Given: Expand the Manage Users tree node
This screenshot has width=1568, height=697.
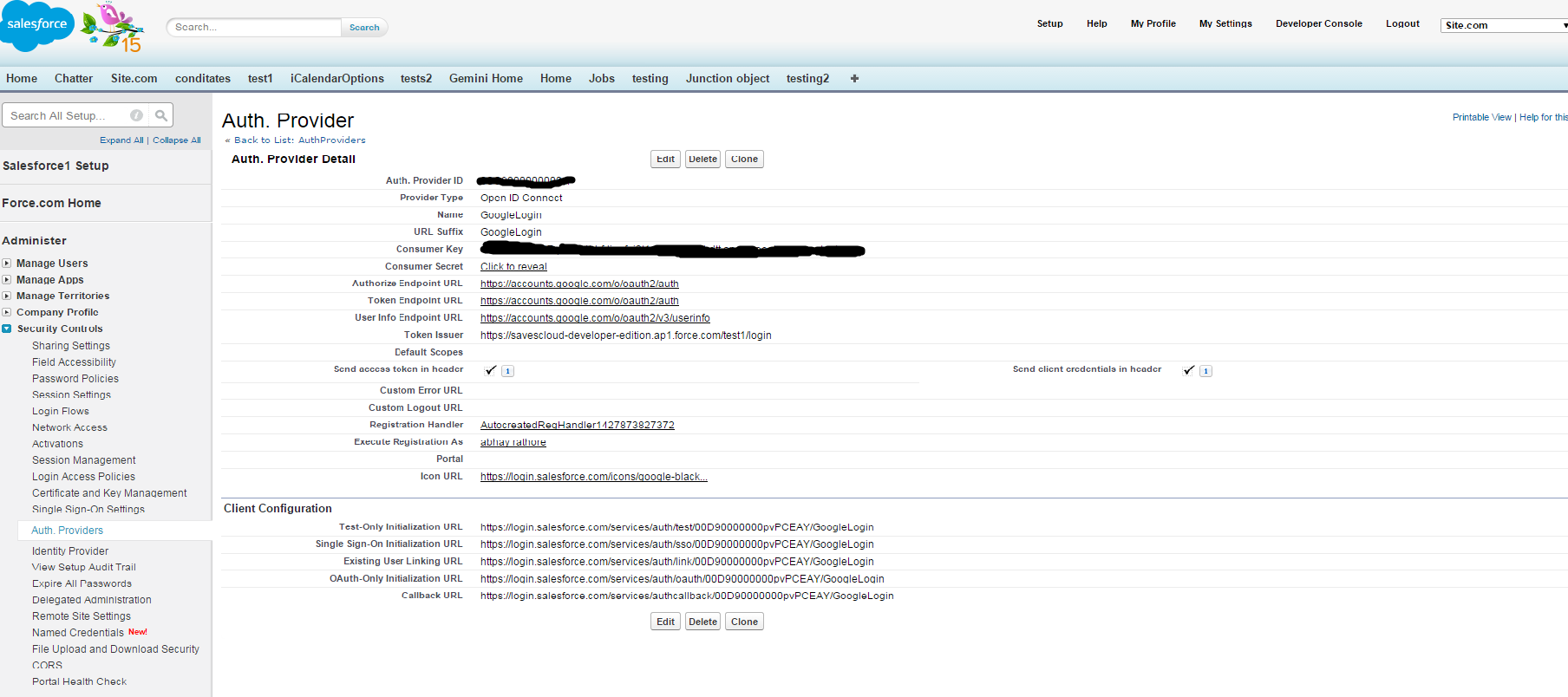Looking at the screenshot, I should (x=7, y=264).
